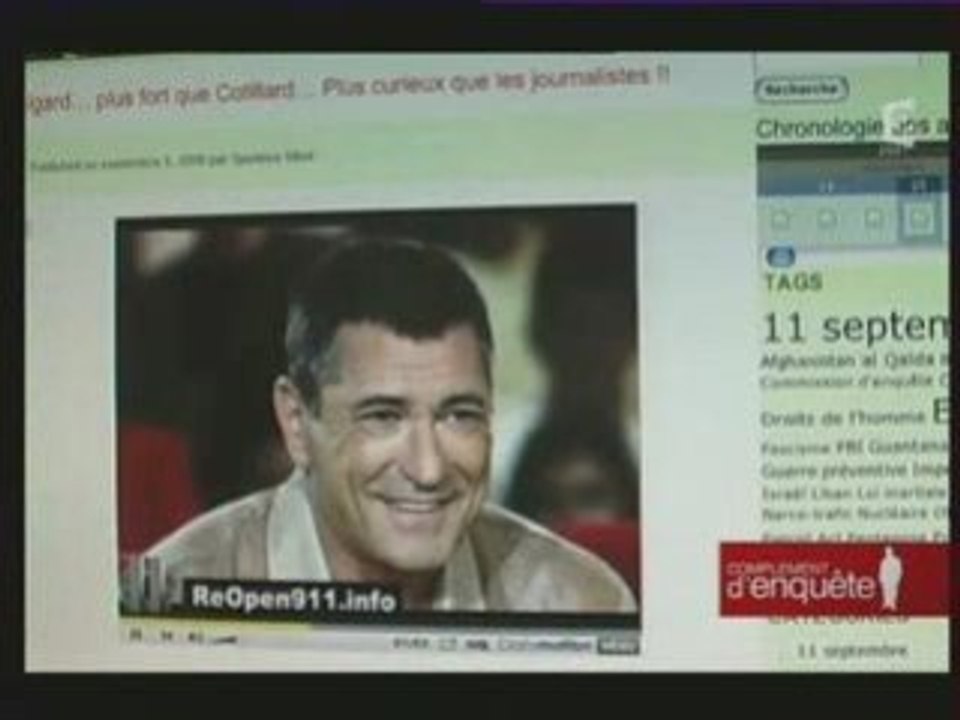Click the dark button right of Dailymotion logo
The width and height of the screenshot is (960, 720).
click(618, 645)
